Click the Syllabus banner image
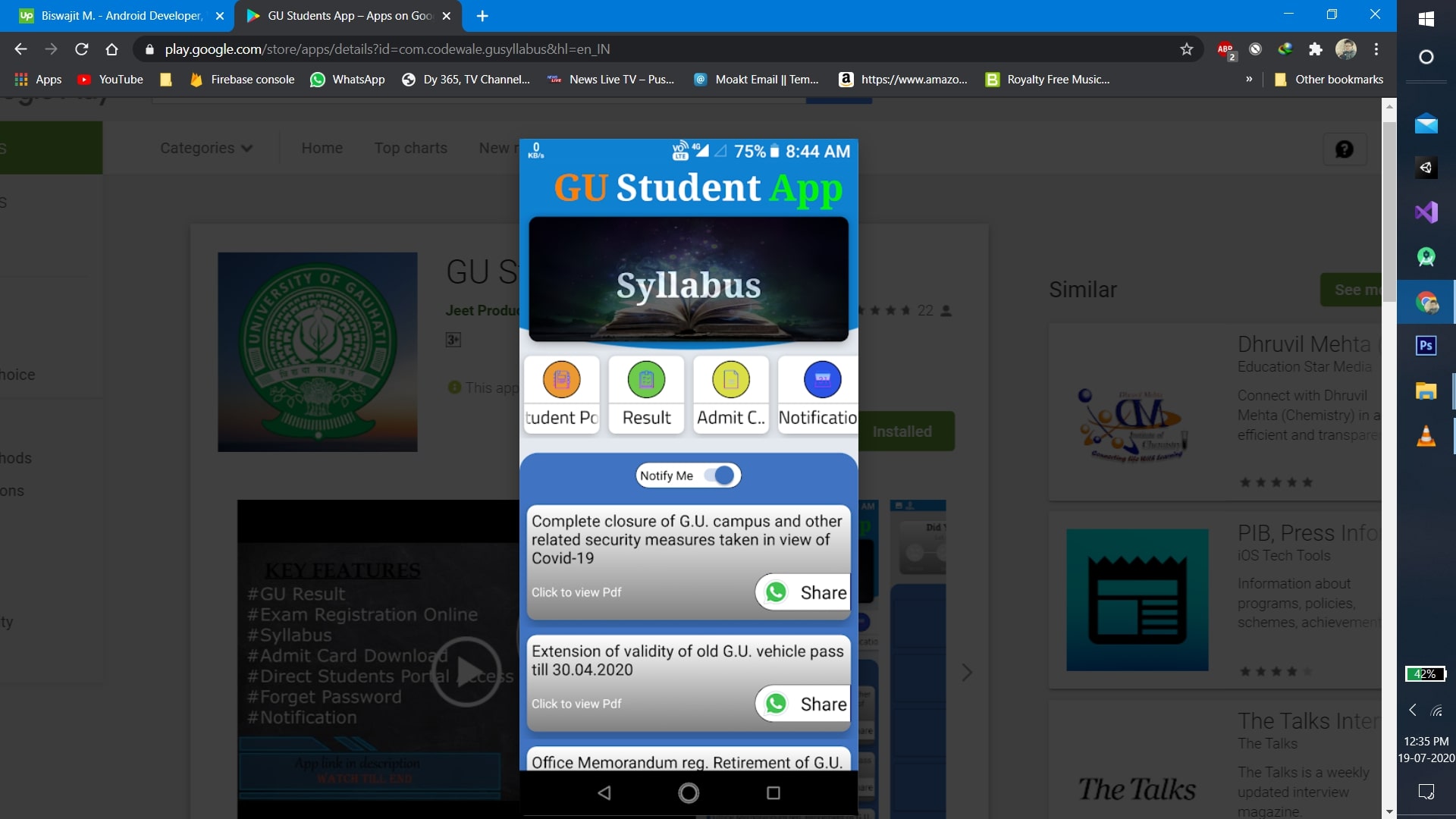This screenshot has height=819, width=1456. [689, 279]
